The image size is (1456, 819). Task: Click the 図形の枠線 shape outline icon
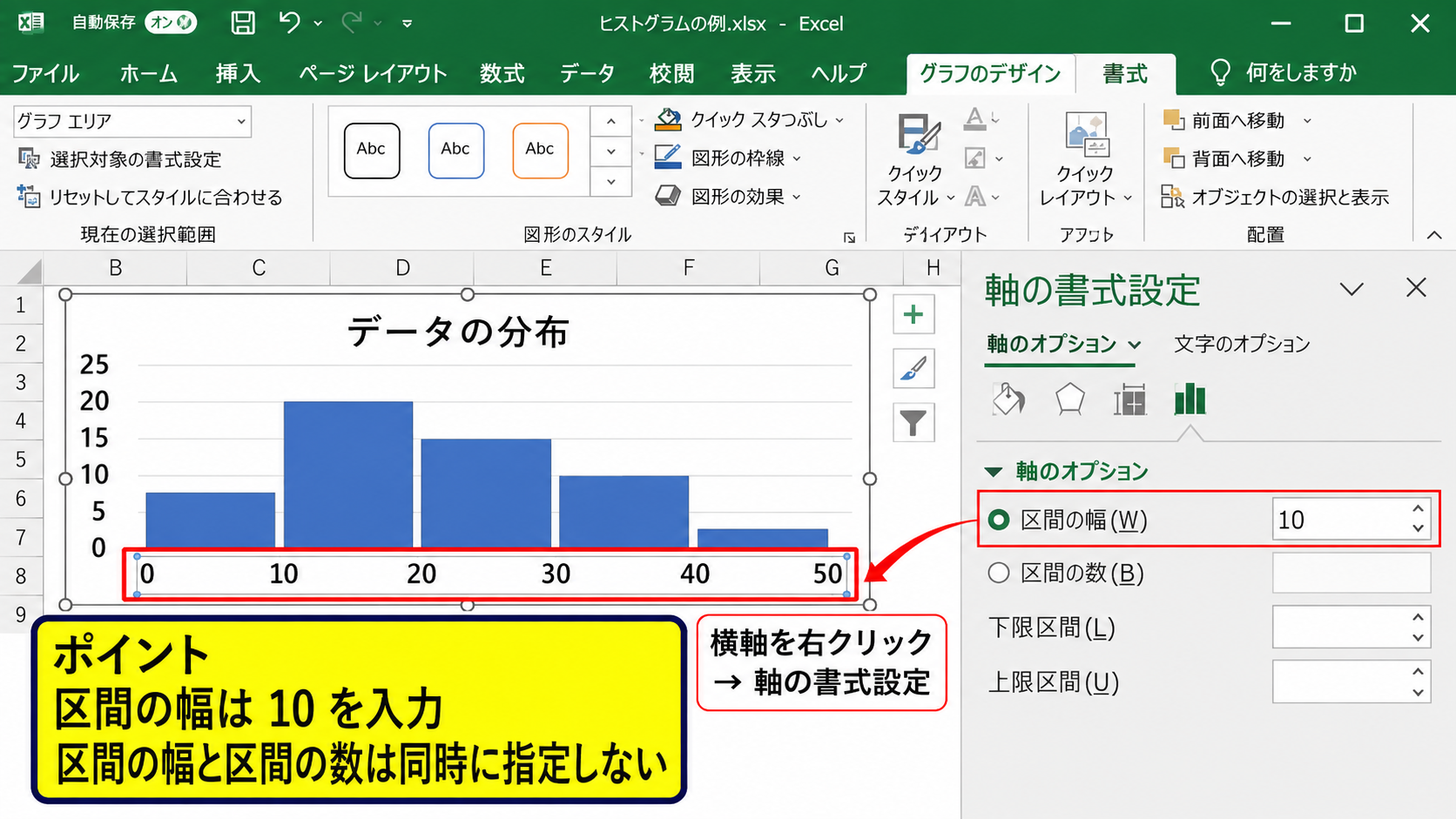[x=668, y=158]
